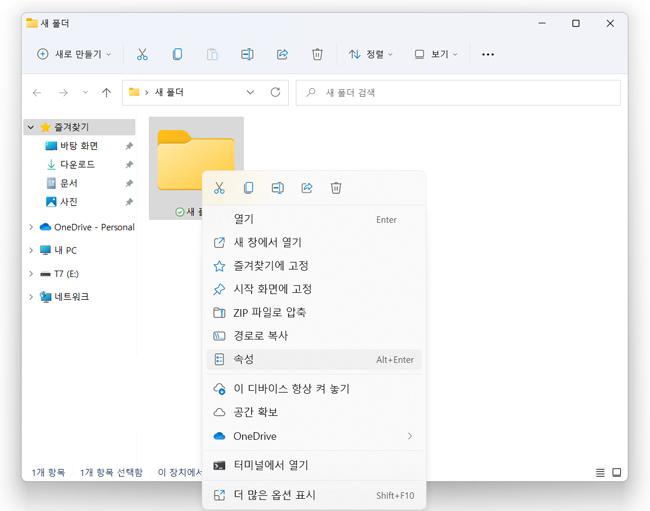This screenshot has height=511, width=650.
Task: Choose 즐겨찾기에 고정 from the context menu
Action: pyautogui.click(x=314, y=266)
